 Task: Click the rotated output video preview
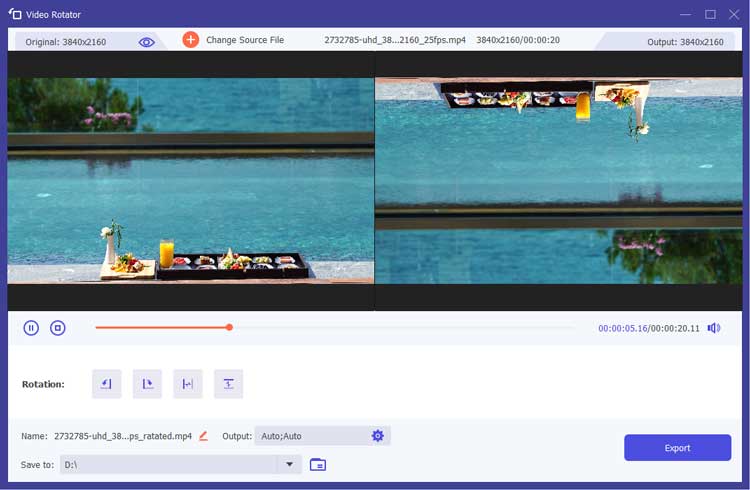tap(559, 181)
